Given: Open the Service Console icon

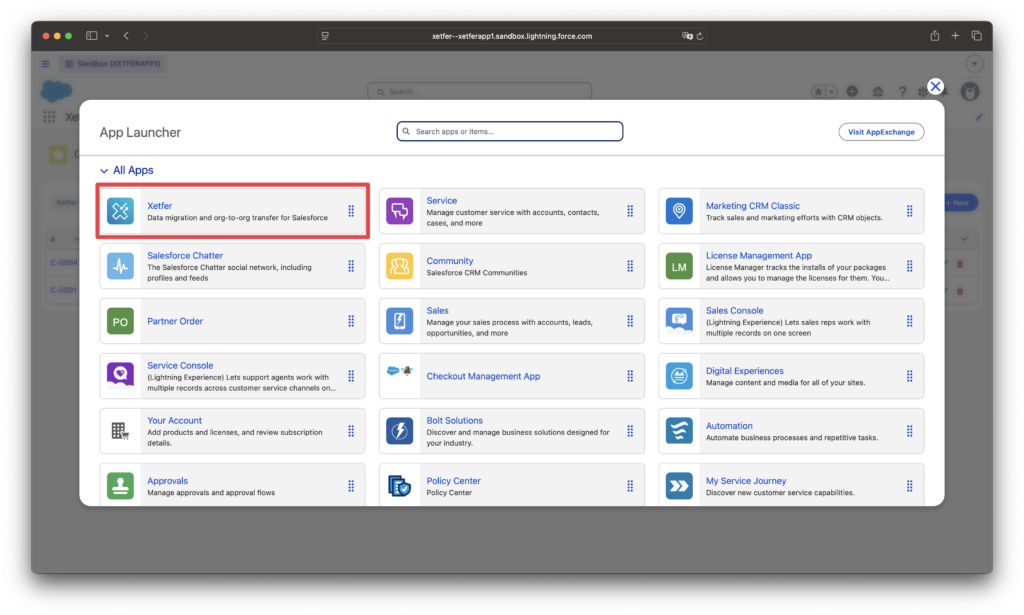Looking at the screenshot, I should coord(120,376).
